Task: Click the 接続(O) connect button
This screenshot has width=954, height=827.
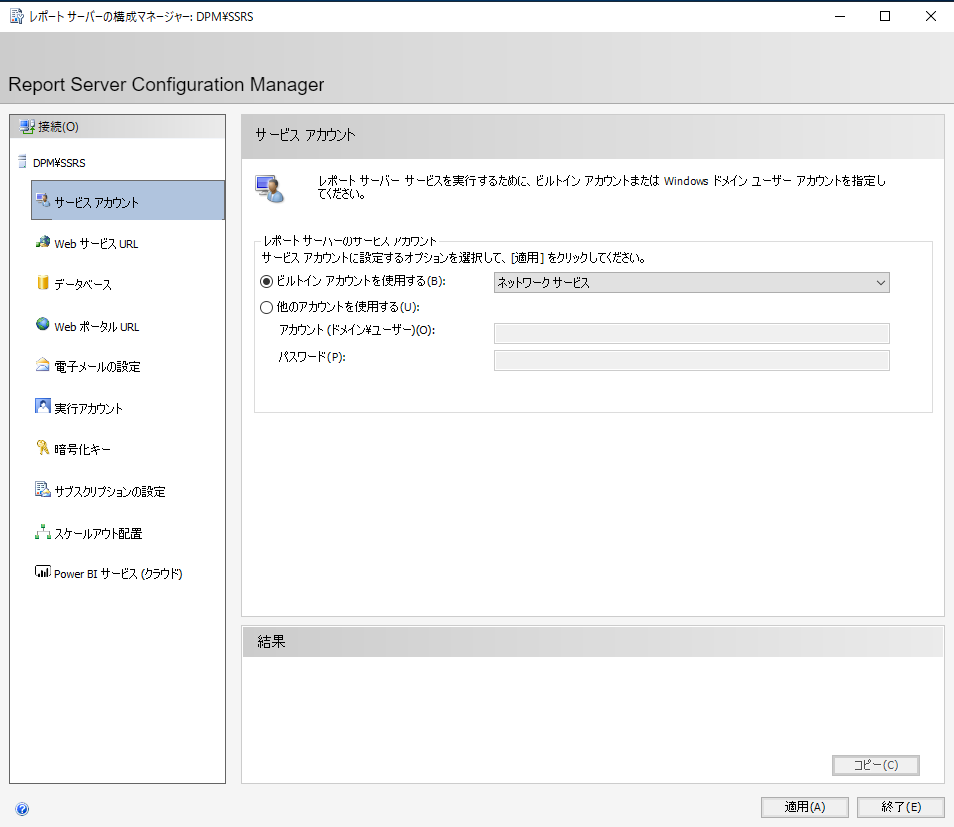Action: coord(117,127)
